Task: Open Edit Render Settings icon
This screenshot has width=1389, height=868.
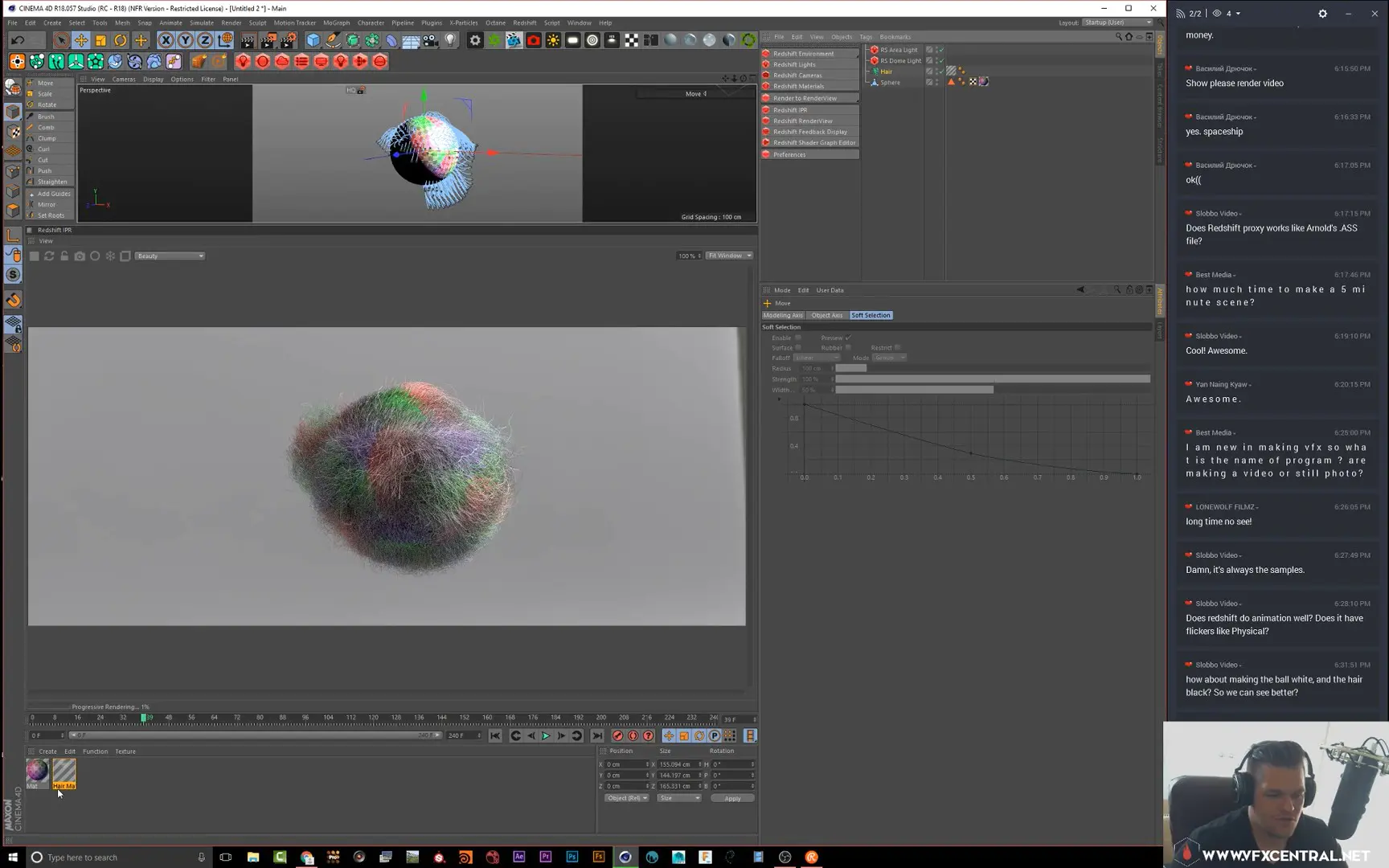Action: [288, 40]
